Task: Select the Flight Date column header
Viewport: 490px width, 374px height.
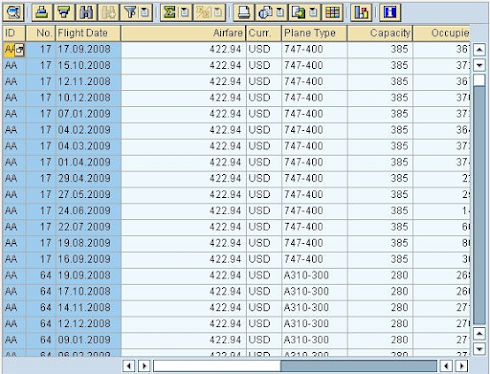Action: tap(88, 33)
